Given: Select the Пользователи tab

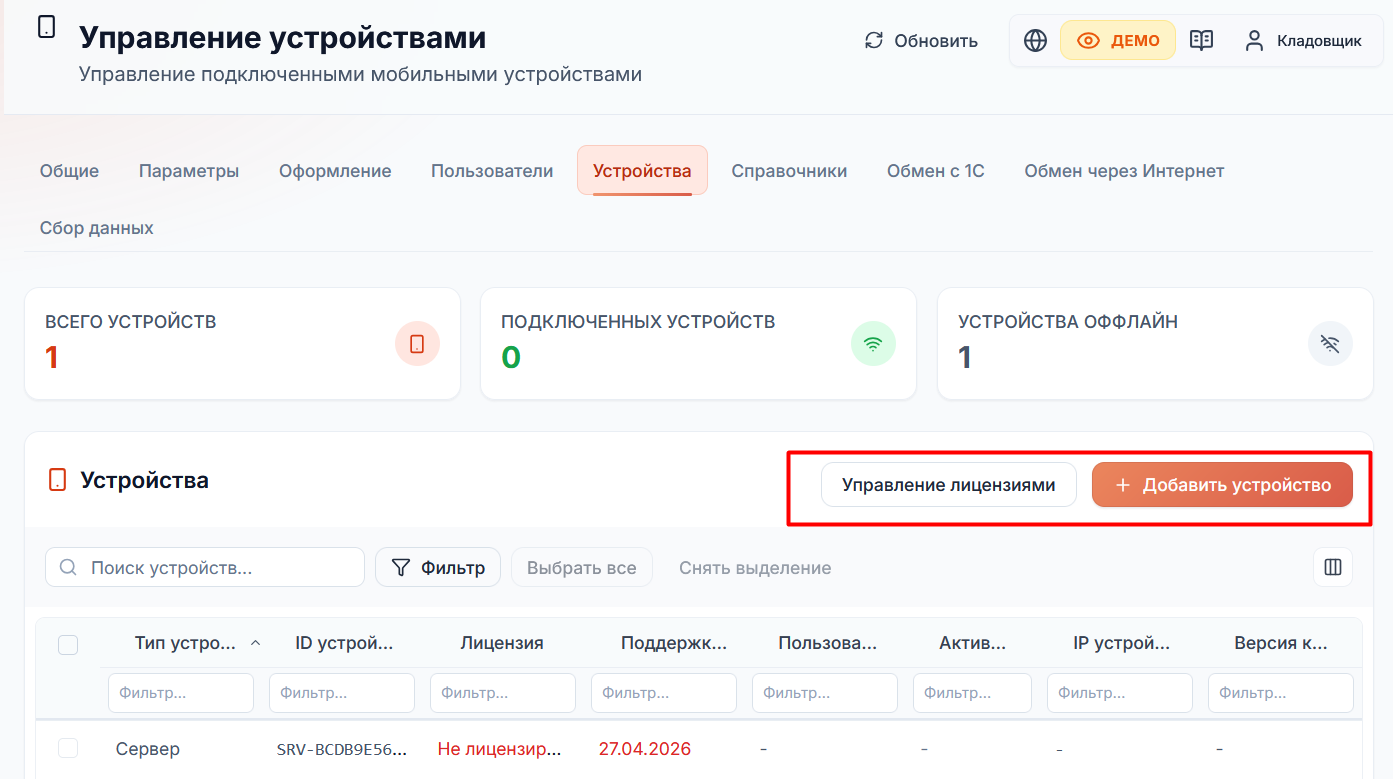Looking at the screenshot, I should 492,171.
